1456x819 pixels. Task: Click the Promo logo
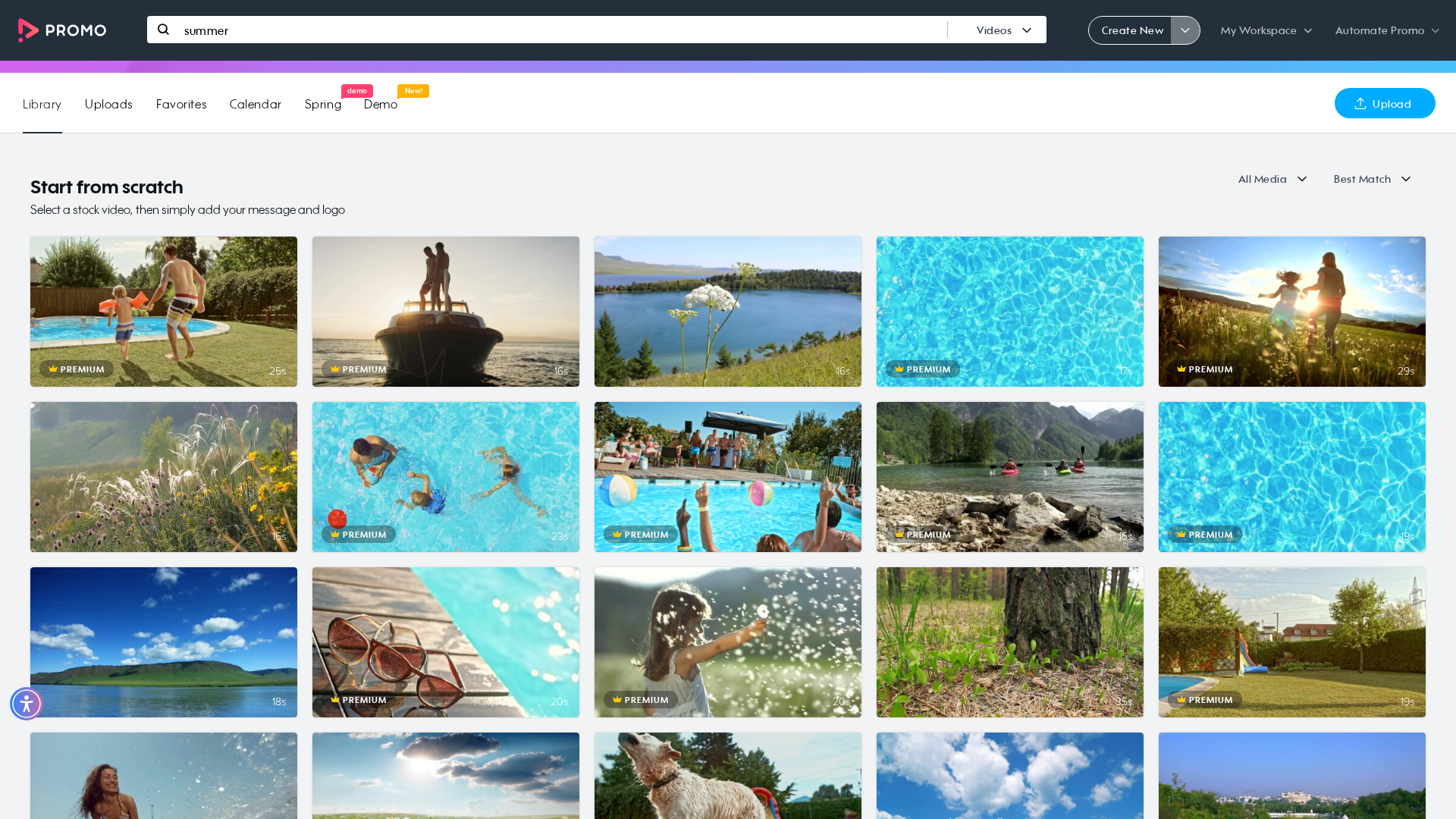62,30
